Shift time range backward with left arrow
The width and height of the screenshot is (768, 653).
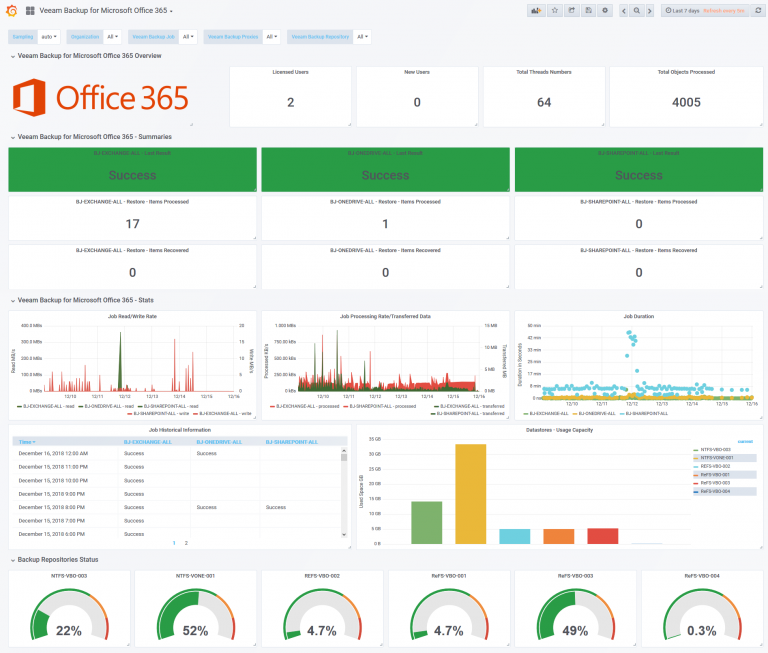(624, 10)
